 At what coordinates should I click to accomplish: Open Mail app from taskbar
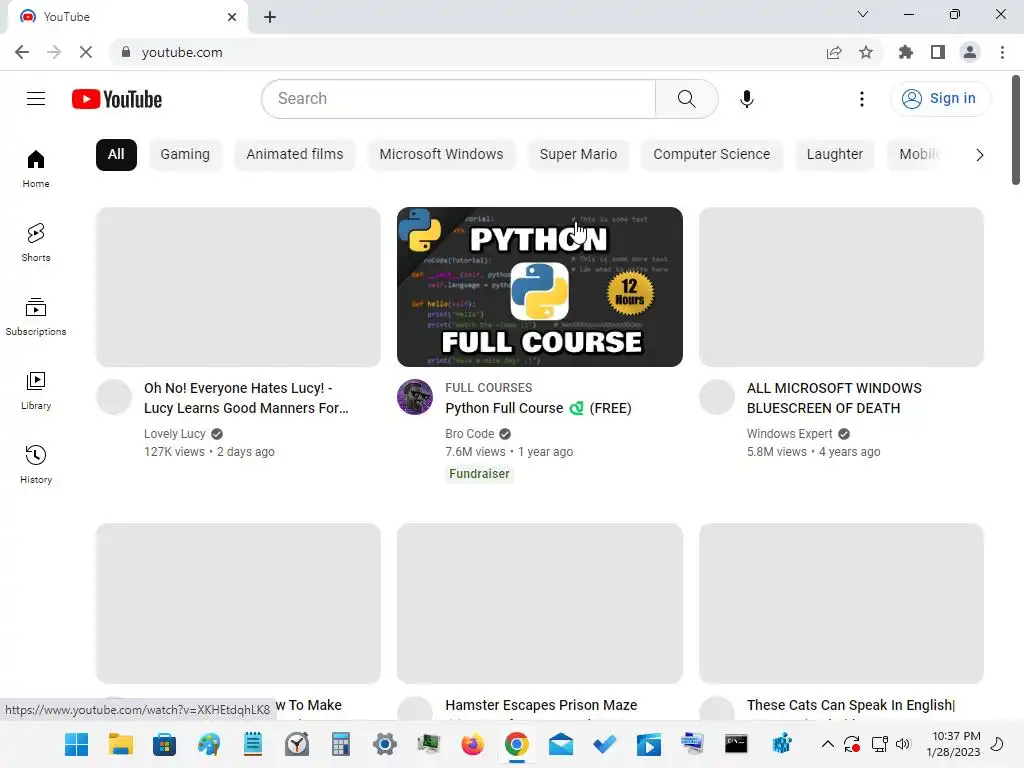coord(560,744)
